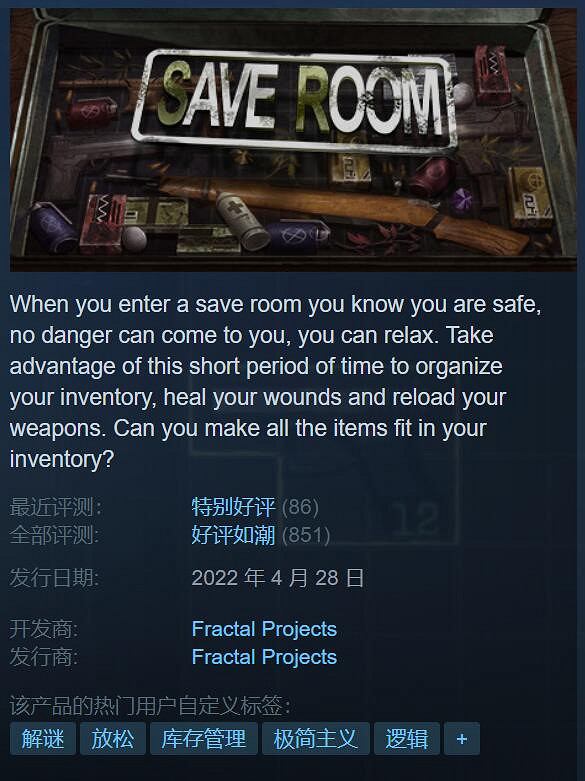Select the 逻辑 tag
Viewport: 585px width, 781px height.
(x=407, y=738)
